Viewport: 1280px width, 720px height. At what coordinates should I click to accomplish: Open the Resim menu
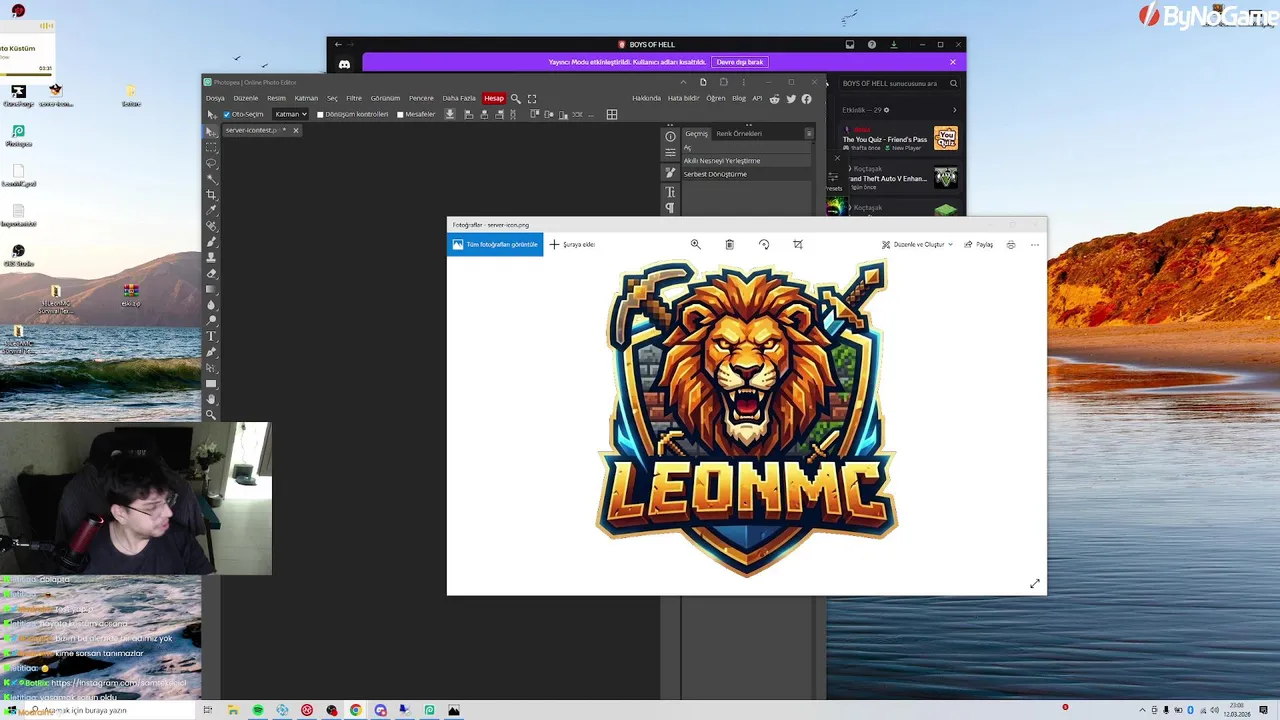[x=276, y=98]
